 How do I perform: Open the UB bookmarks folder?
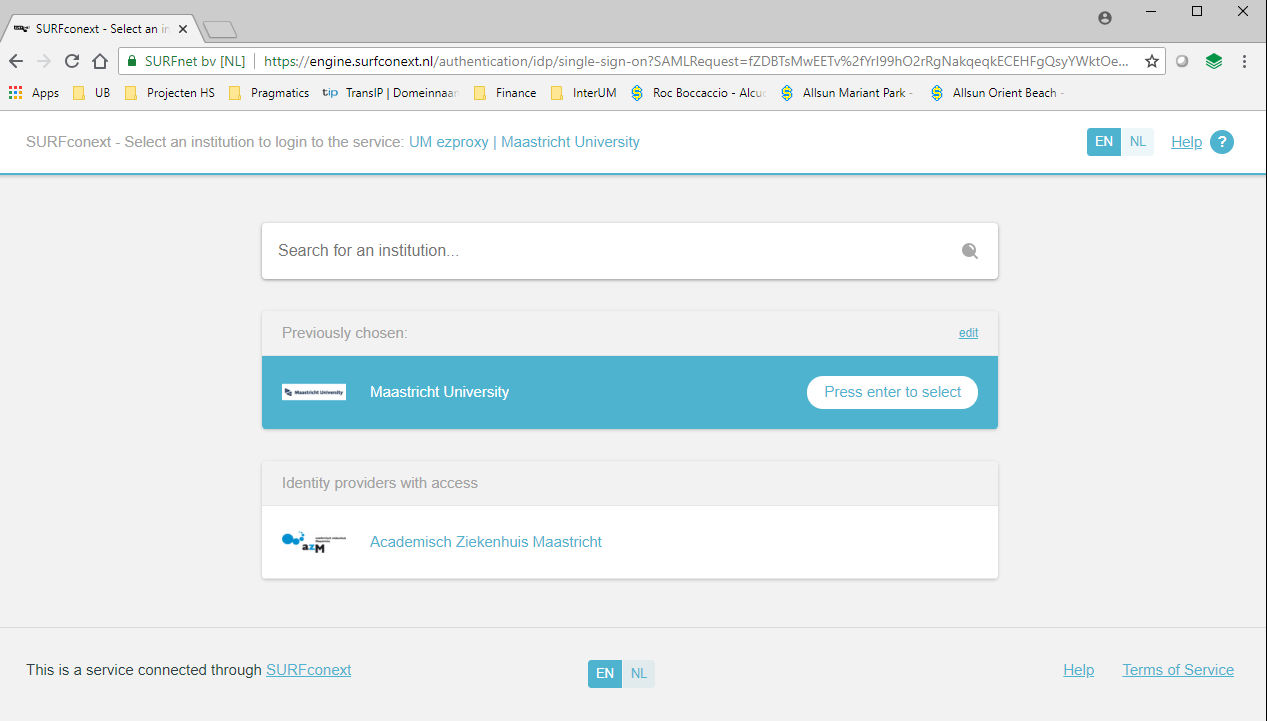92,93
